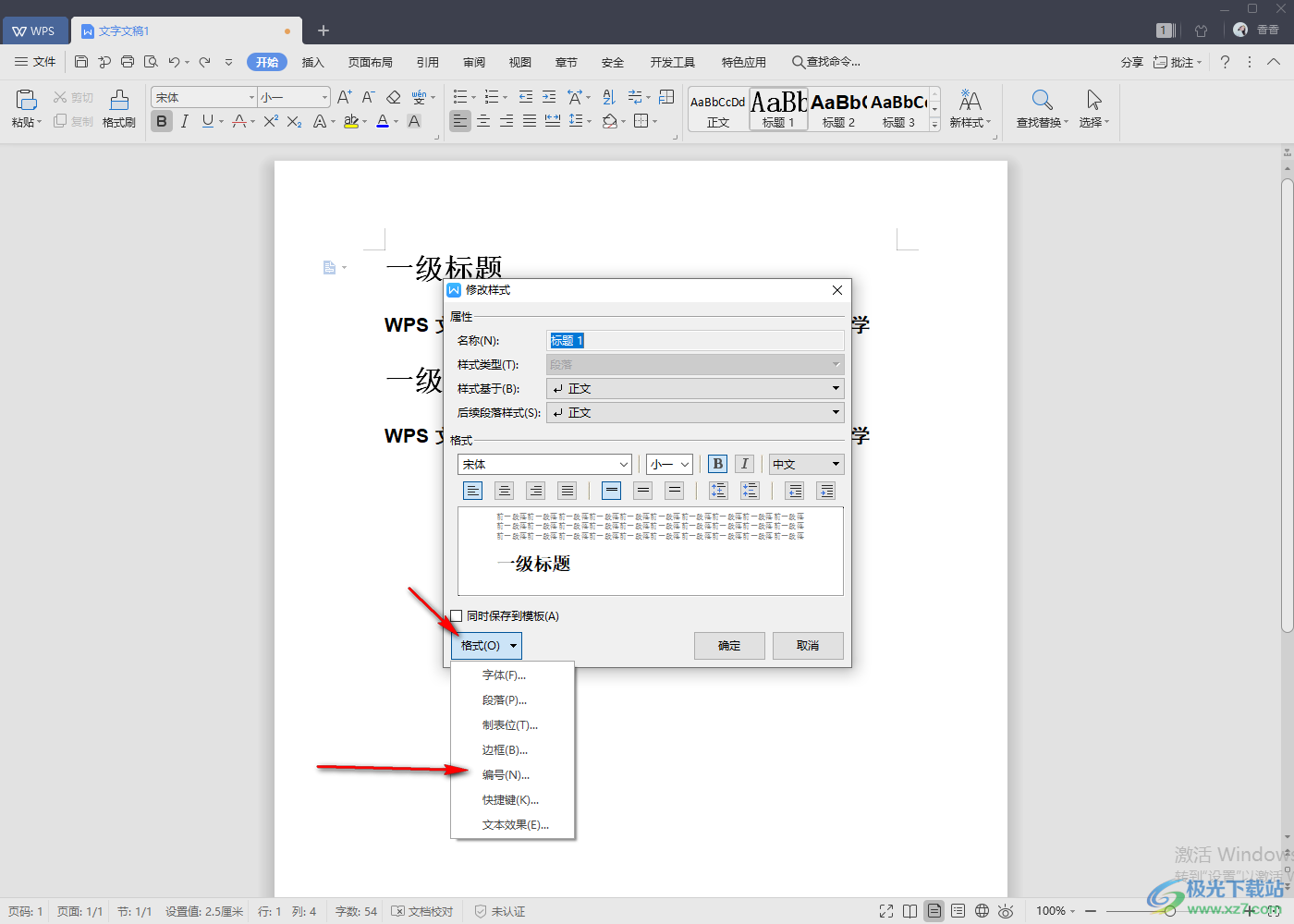Click the sort (A-Z) icon in ribbon
Image resolution: width=1294 pixels, height=924 pixels.
pos(609,97)
